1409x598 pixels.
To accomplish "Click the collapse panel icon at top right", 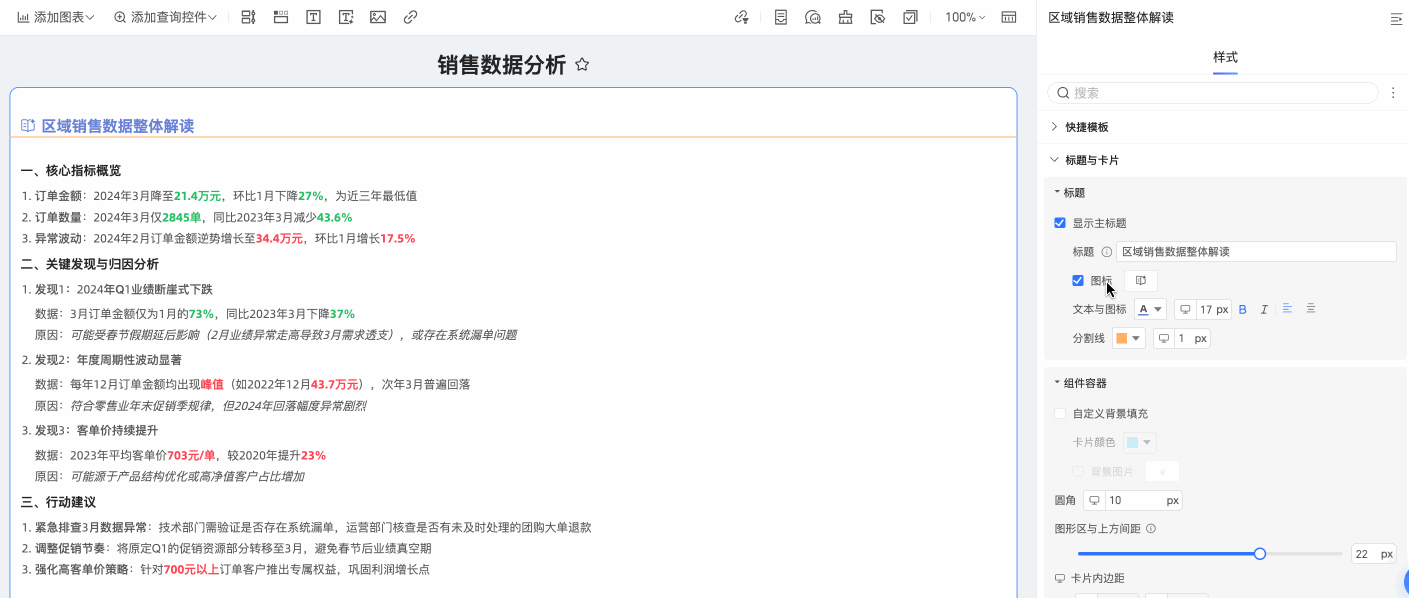I will (1397, 18).
